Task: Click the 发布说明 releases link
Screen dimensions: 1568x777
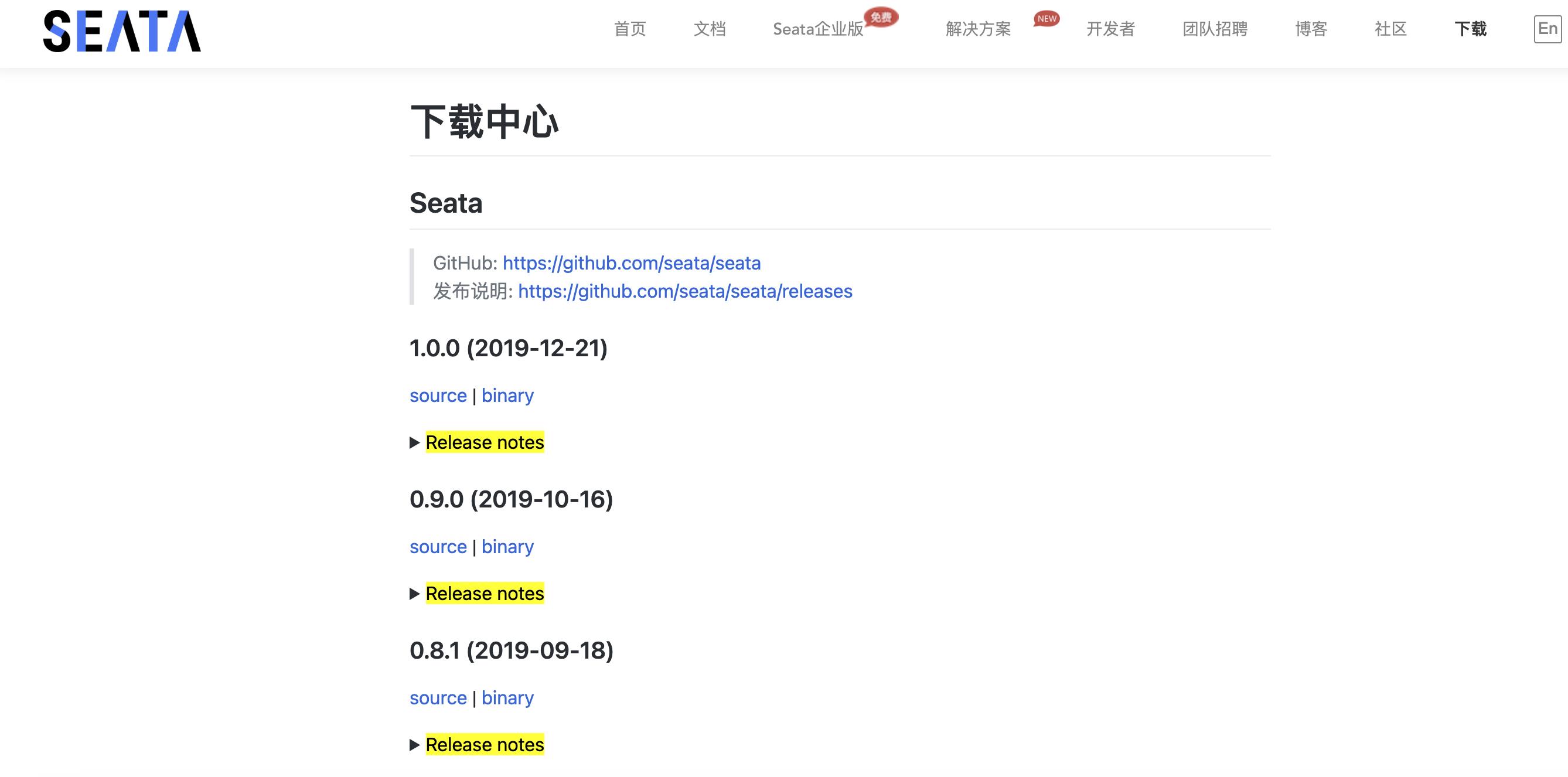Action: pos(685,291)
